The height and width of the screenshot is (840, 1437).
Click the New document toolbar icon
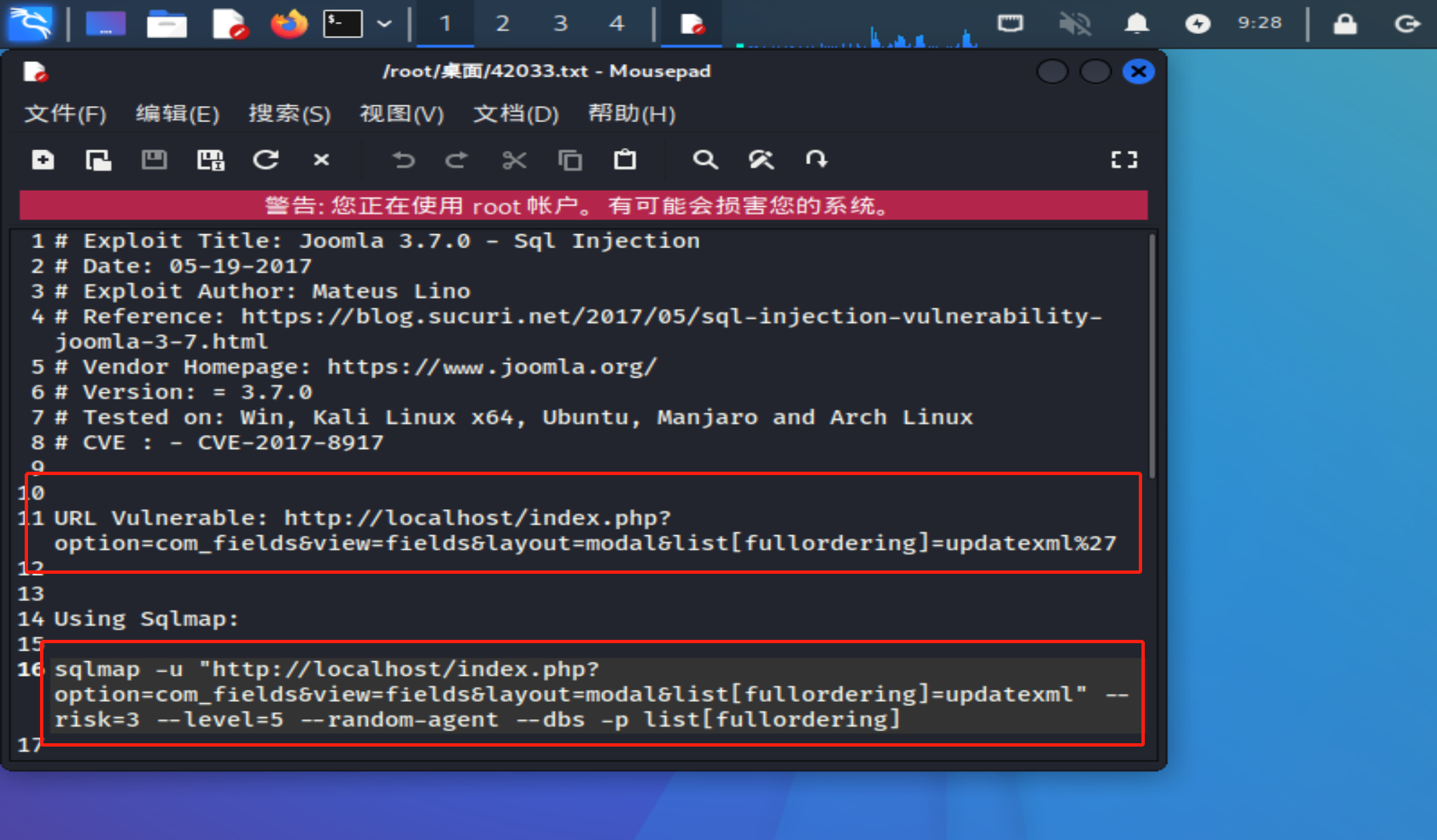pos(43,160)
